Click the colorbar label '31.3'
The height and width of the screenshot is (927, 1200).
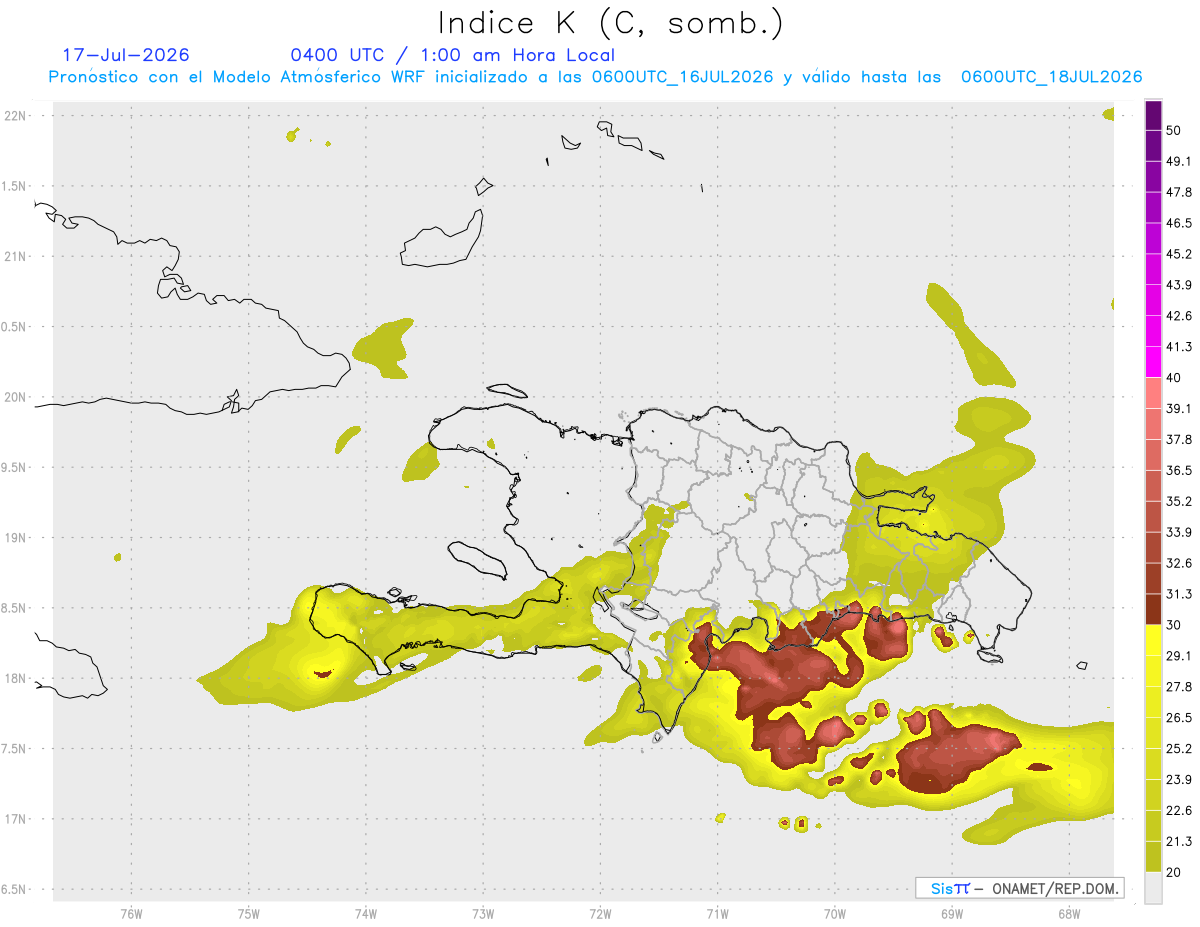(1179, 594)
